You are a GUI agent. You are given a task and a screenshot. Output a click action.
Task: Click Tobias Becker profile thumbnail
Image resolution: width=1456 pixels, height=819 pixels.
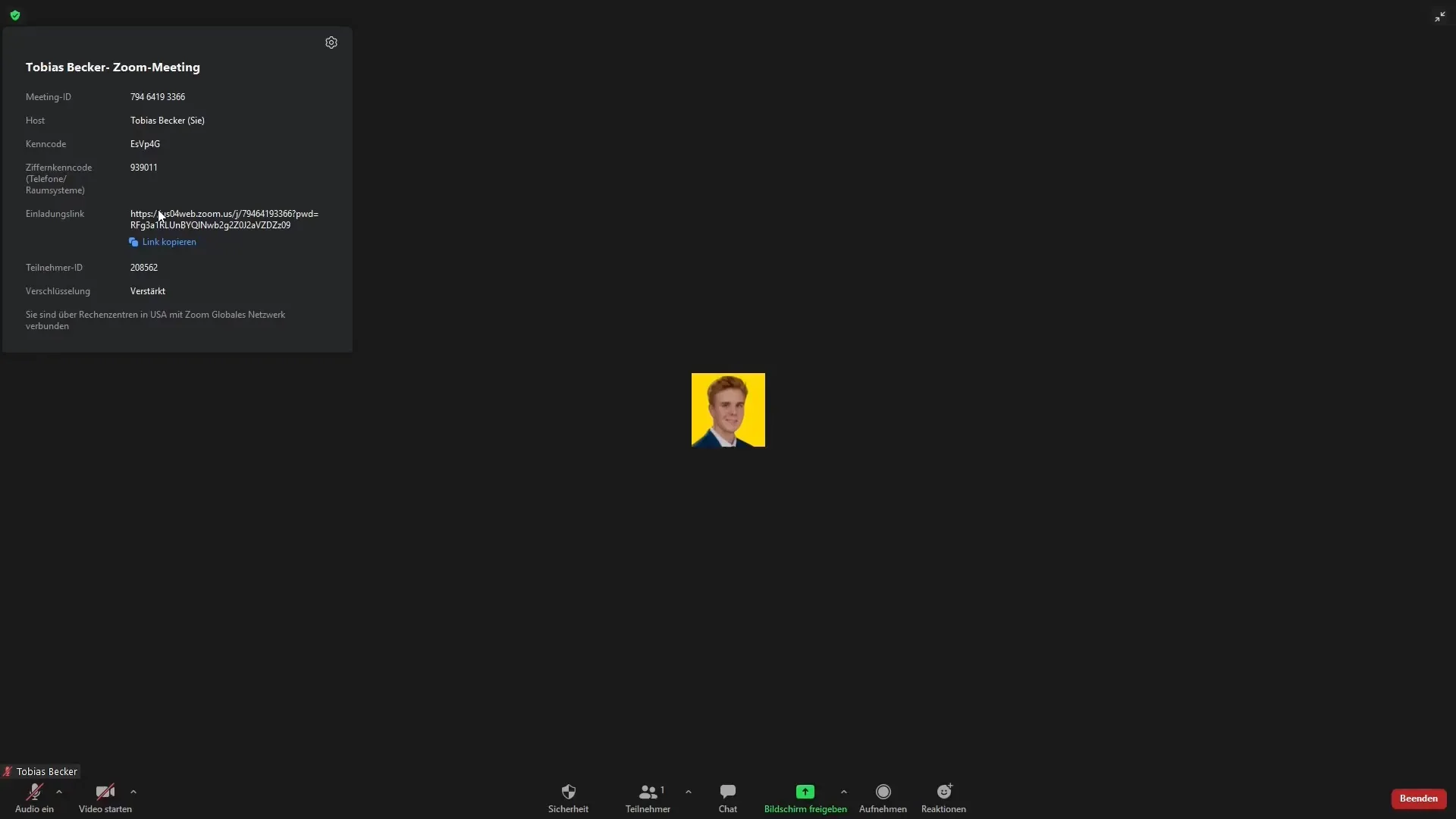click(x=728, y=410)
